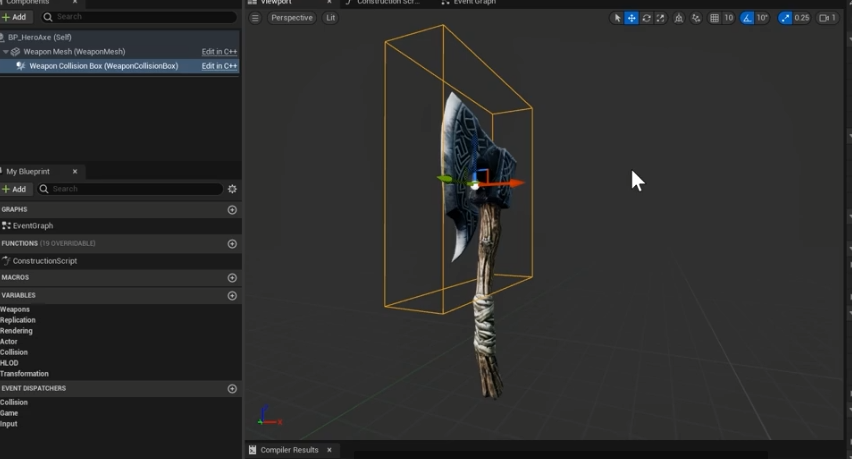Screen dimensions: 852x459
Task: Switch to the Viewport tab
Action: coord(277,2)
